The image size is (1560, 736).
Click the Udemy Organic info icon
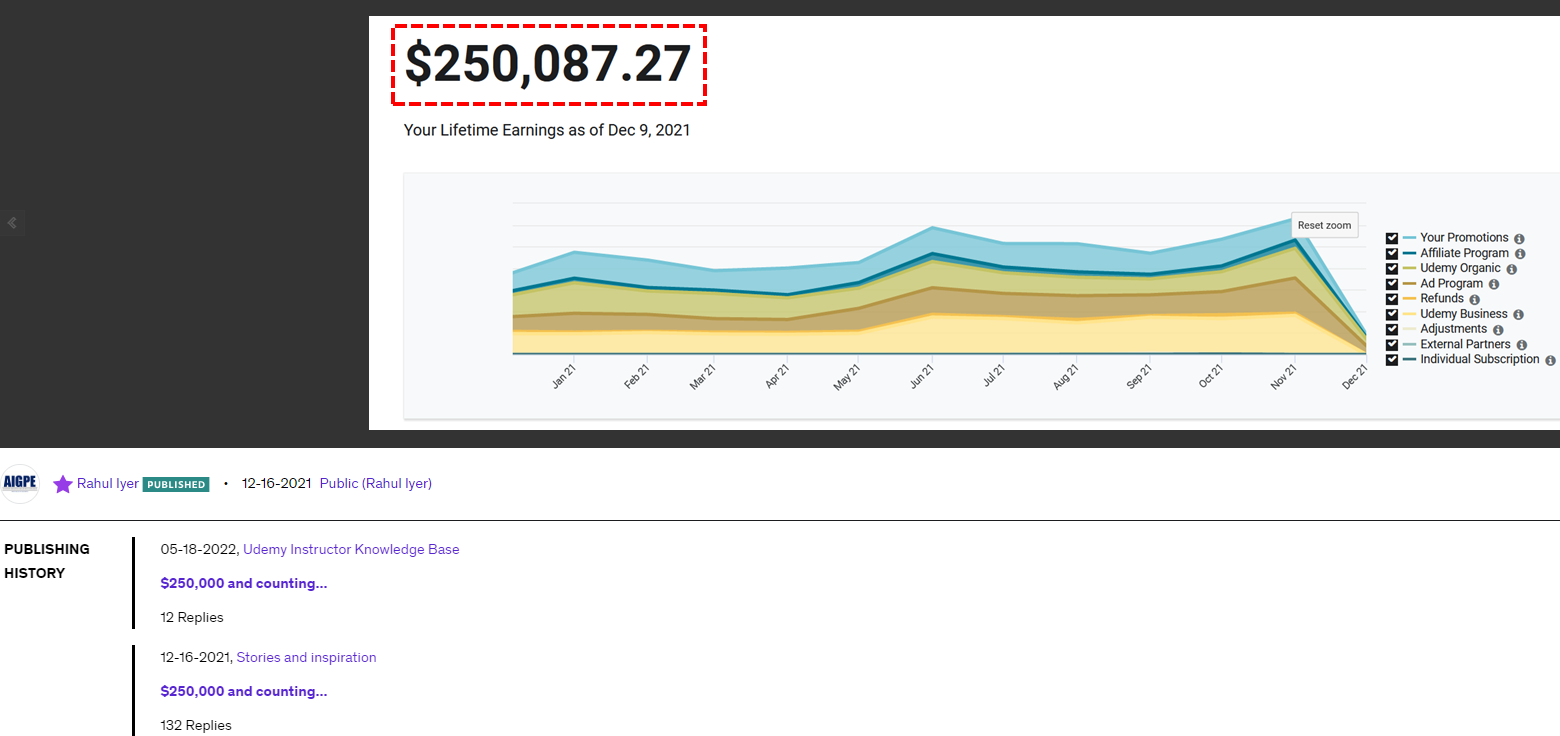(x=1512, y=269)
